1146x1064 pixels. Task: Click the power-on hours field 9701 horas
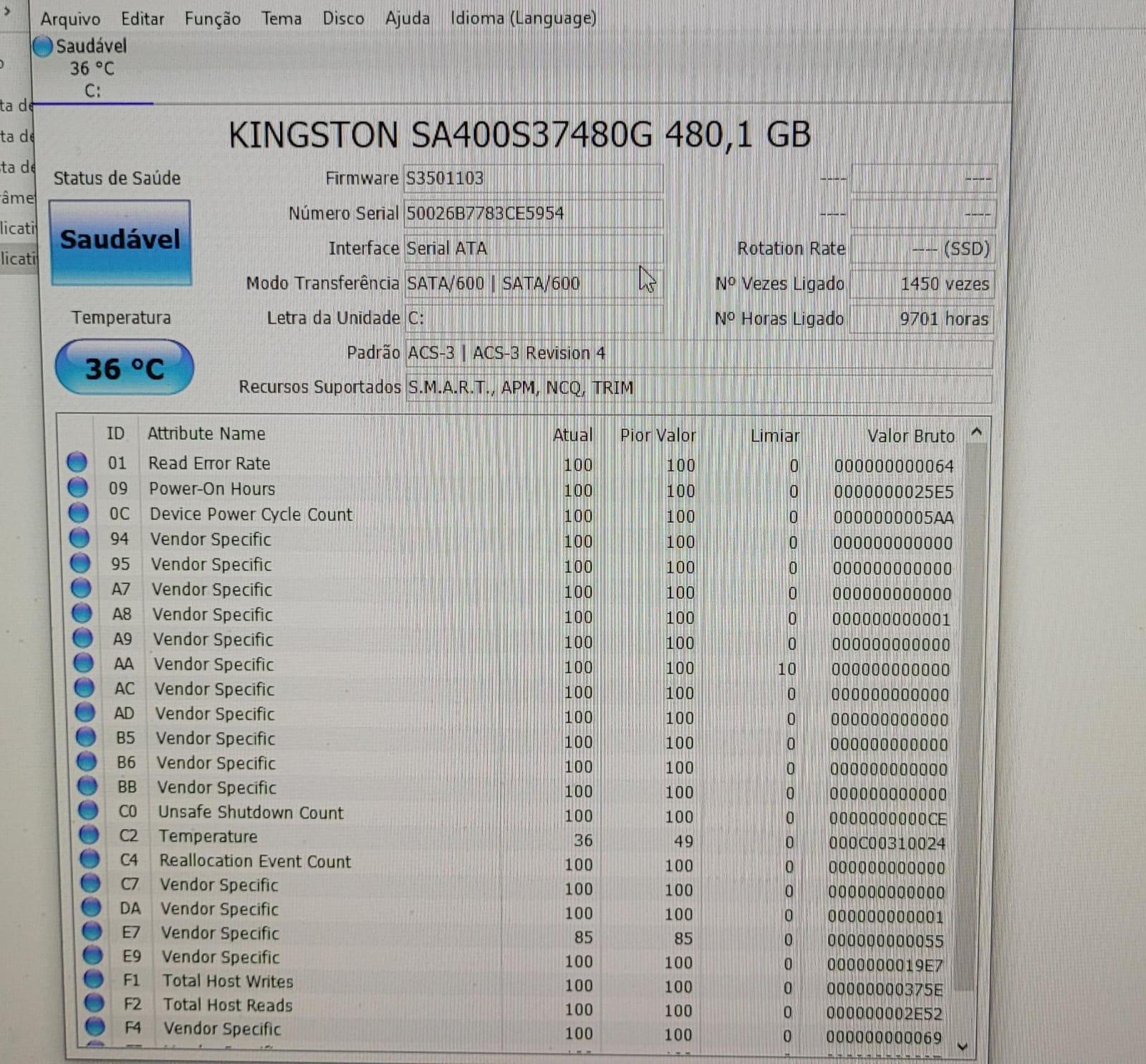tap(922, 319)
